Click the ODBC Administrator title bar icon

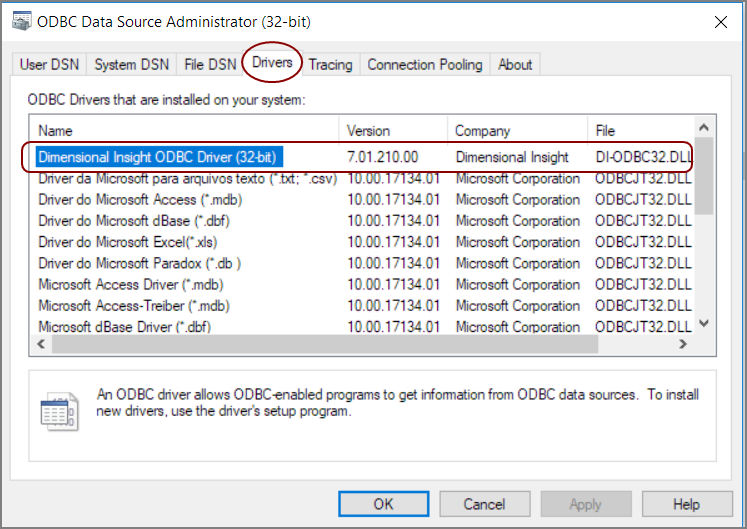[x=21, y=21]
